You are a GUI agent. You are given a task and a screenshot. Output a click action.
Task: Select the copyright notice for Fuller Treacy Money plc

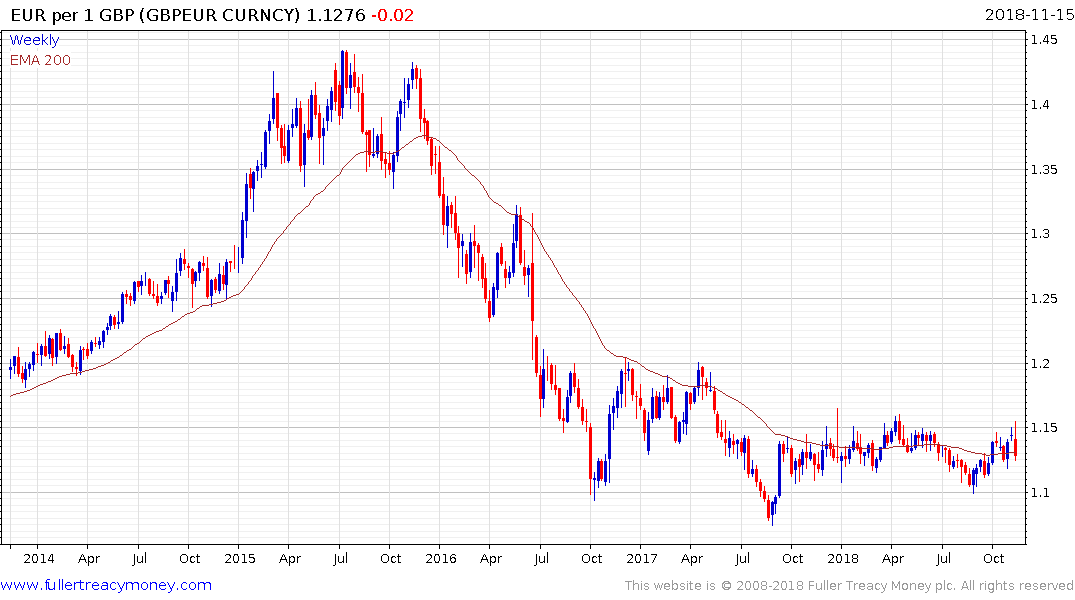pyautogui.click(x=849, y=586)
